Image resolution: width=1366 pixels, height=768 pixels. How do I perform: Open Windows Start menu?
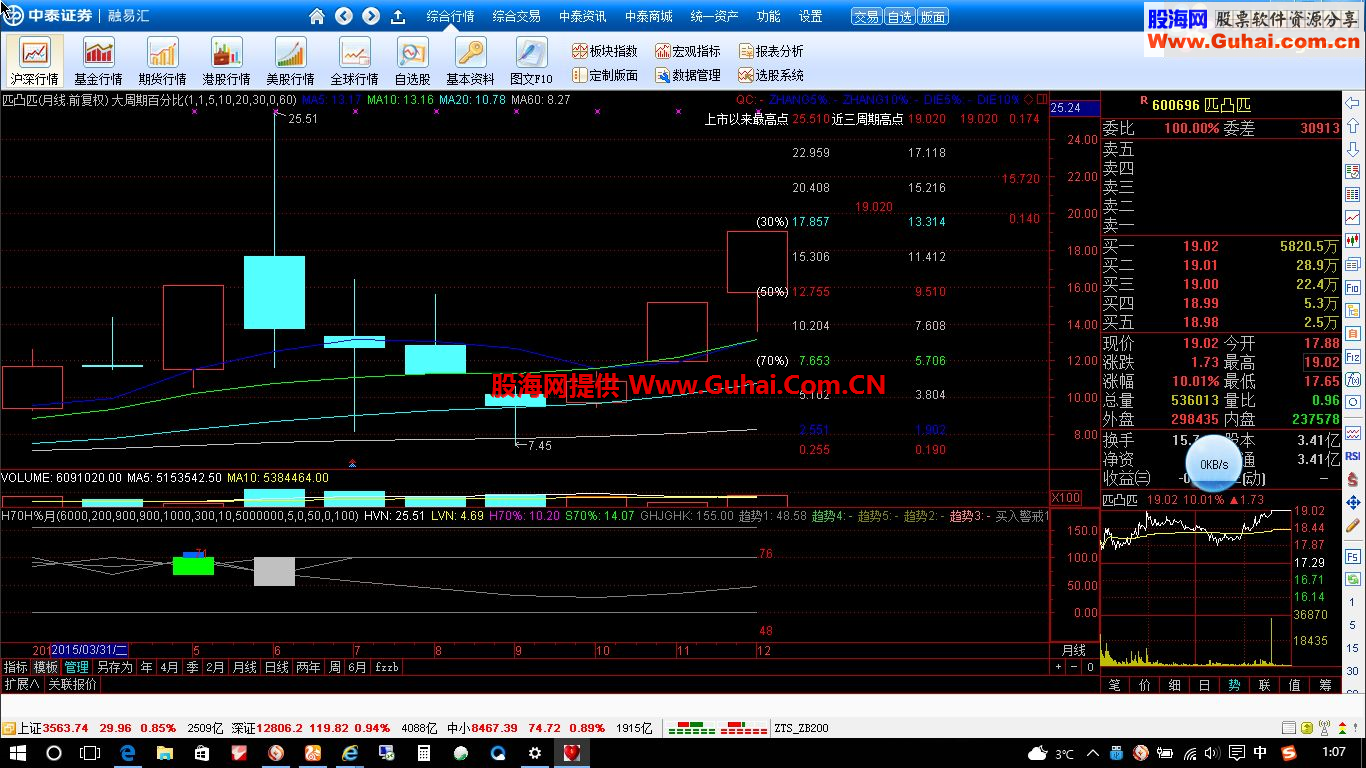(x=18, y=752)
